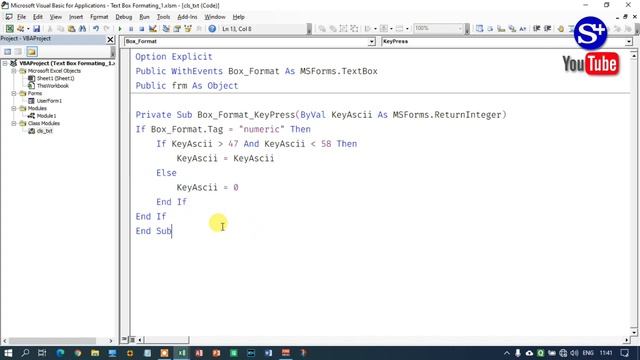Open the Help menu
The image size is (640, 360).
pos(238,17)
